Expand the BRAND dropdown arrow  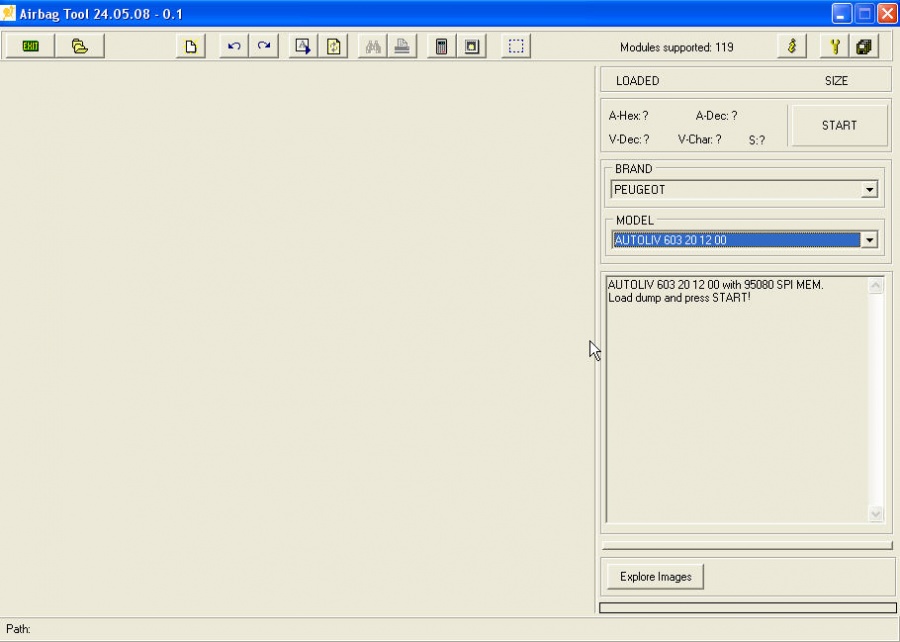tap(870, 189)
